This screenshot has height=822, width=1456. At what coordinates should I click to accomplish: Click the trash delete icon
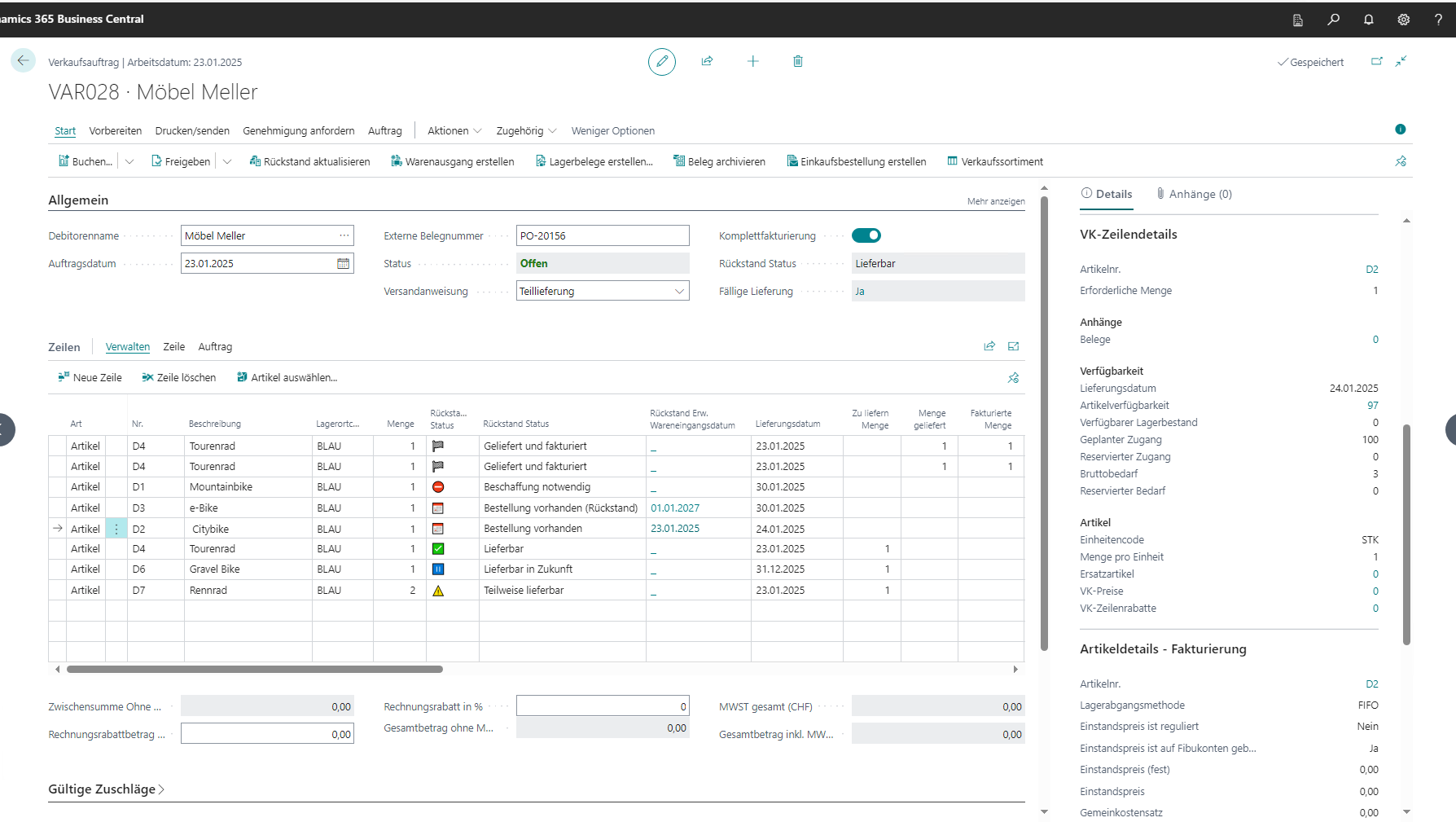[797, 62]
